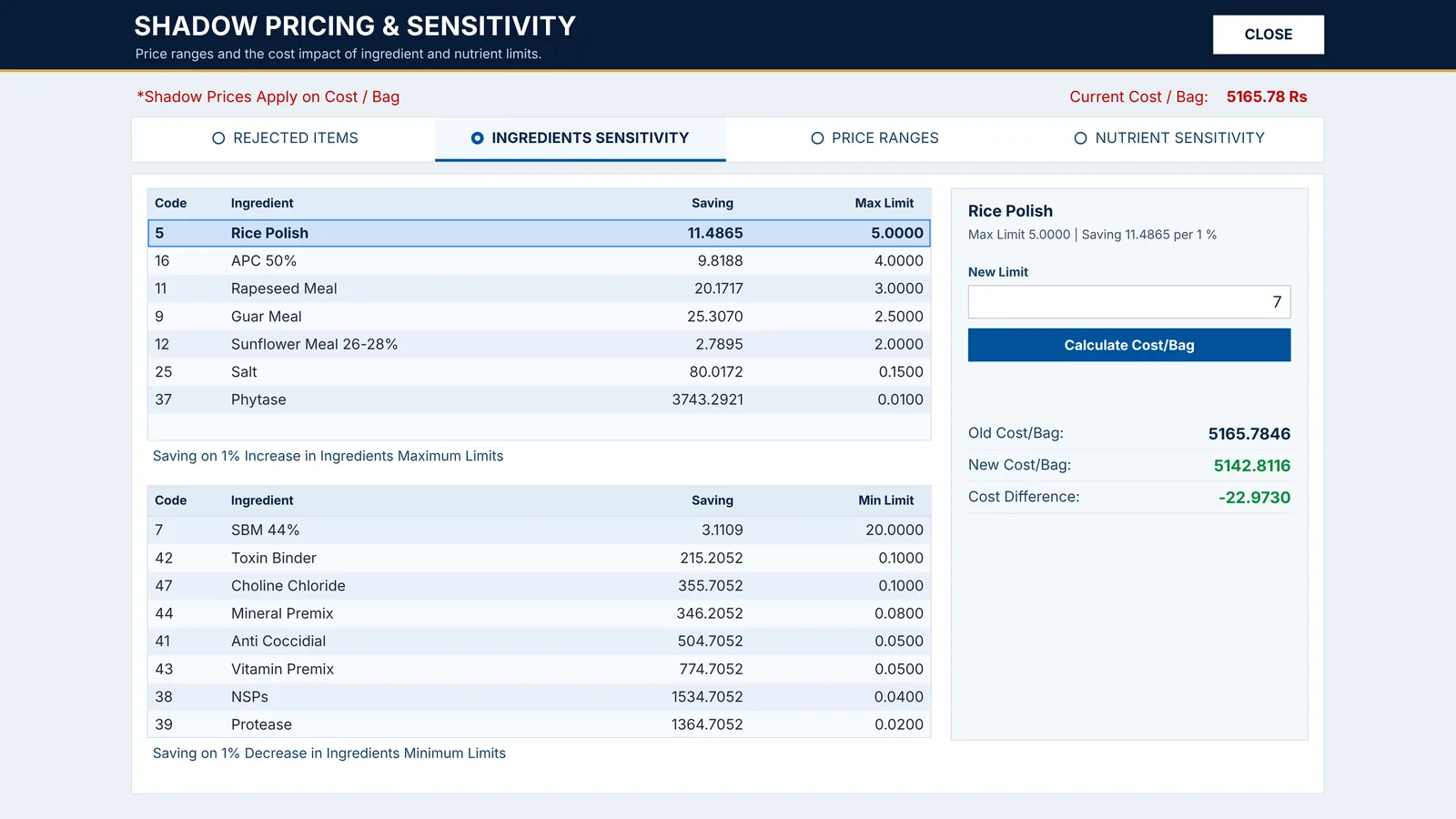Select the Sunflower Meal 26-28% row
Viewport: 1456px width, 819px height.
539,344
